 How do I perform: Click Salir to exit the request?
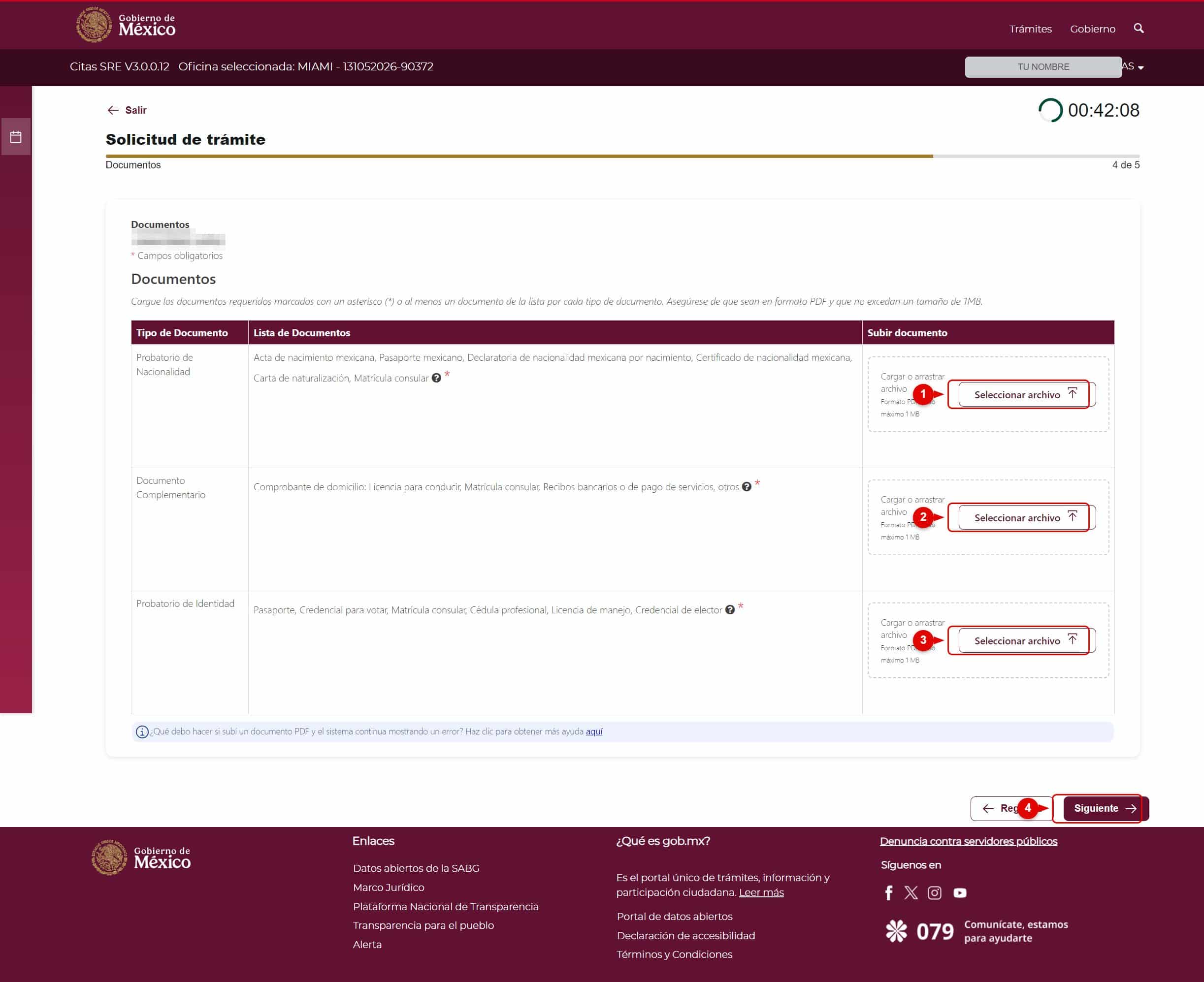[136, 110]
